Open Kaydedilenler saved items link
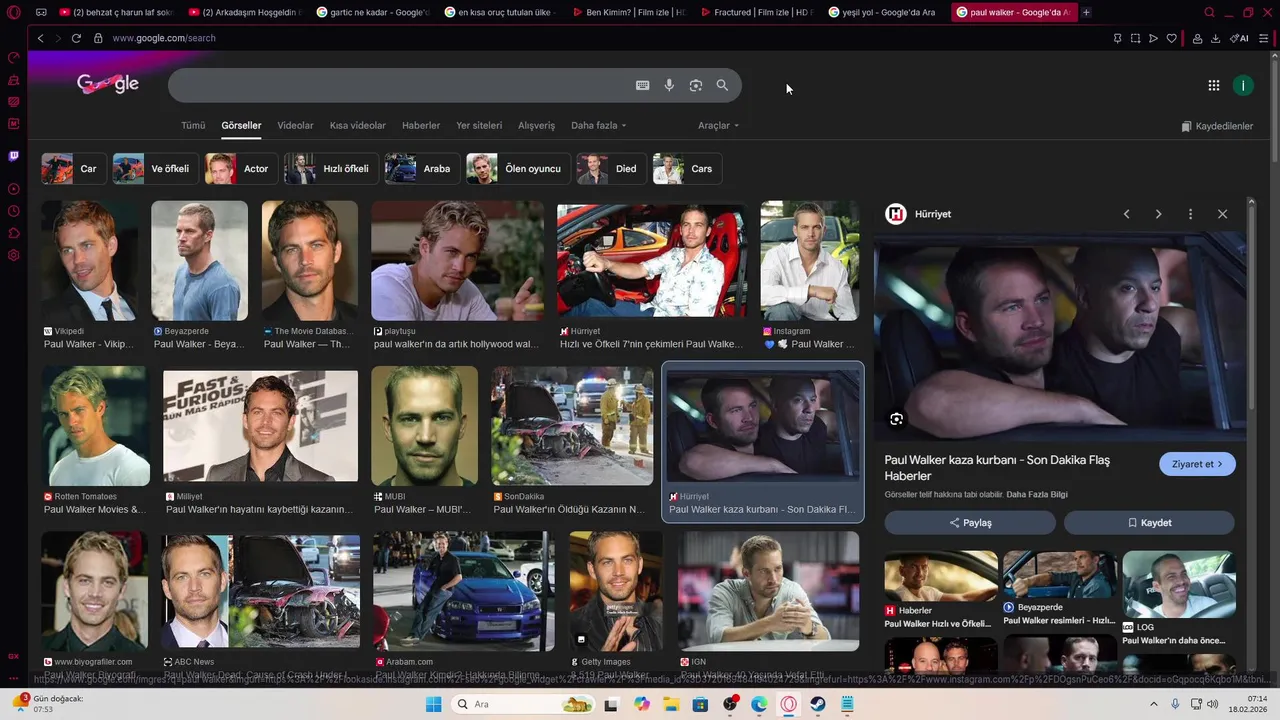 (x=1217, y=126)
